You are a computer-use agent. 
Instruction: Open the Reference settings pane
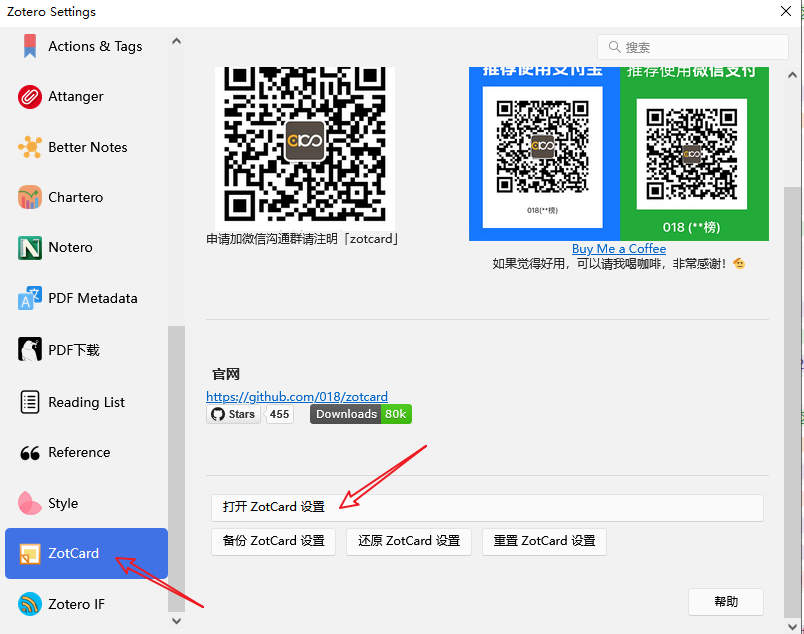click(x=86, y=452)
